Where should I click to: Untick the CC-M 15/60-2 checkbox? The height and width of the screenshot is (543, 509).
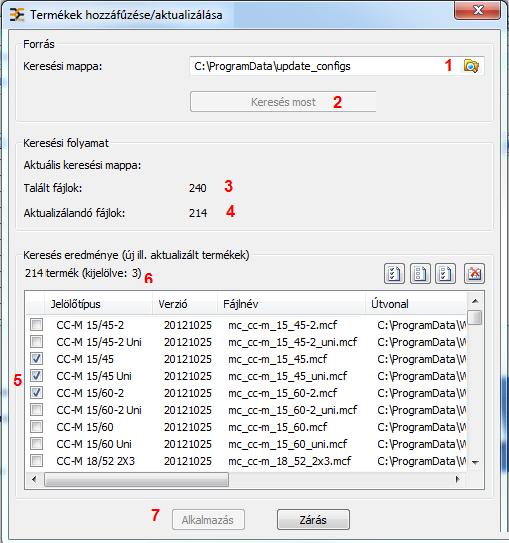[36, 393]
